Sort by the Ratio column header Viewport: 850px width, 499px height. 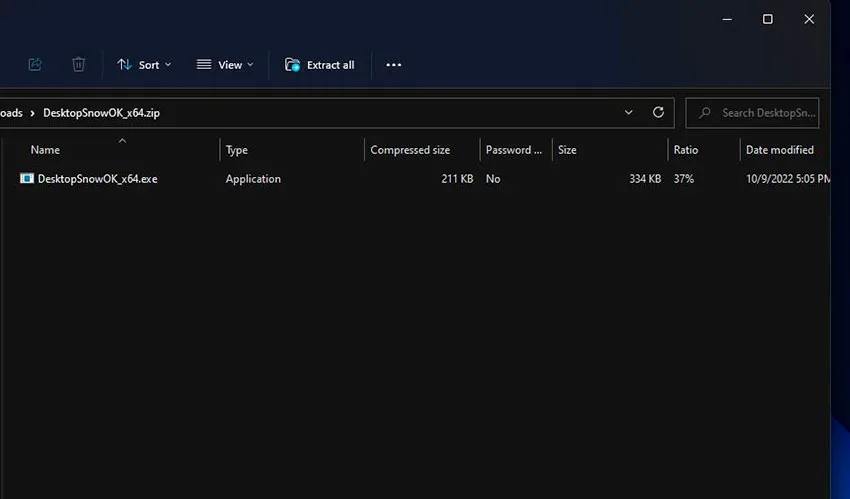(686, 150)
